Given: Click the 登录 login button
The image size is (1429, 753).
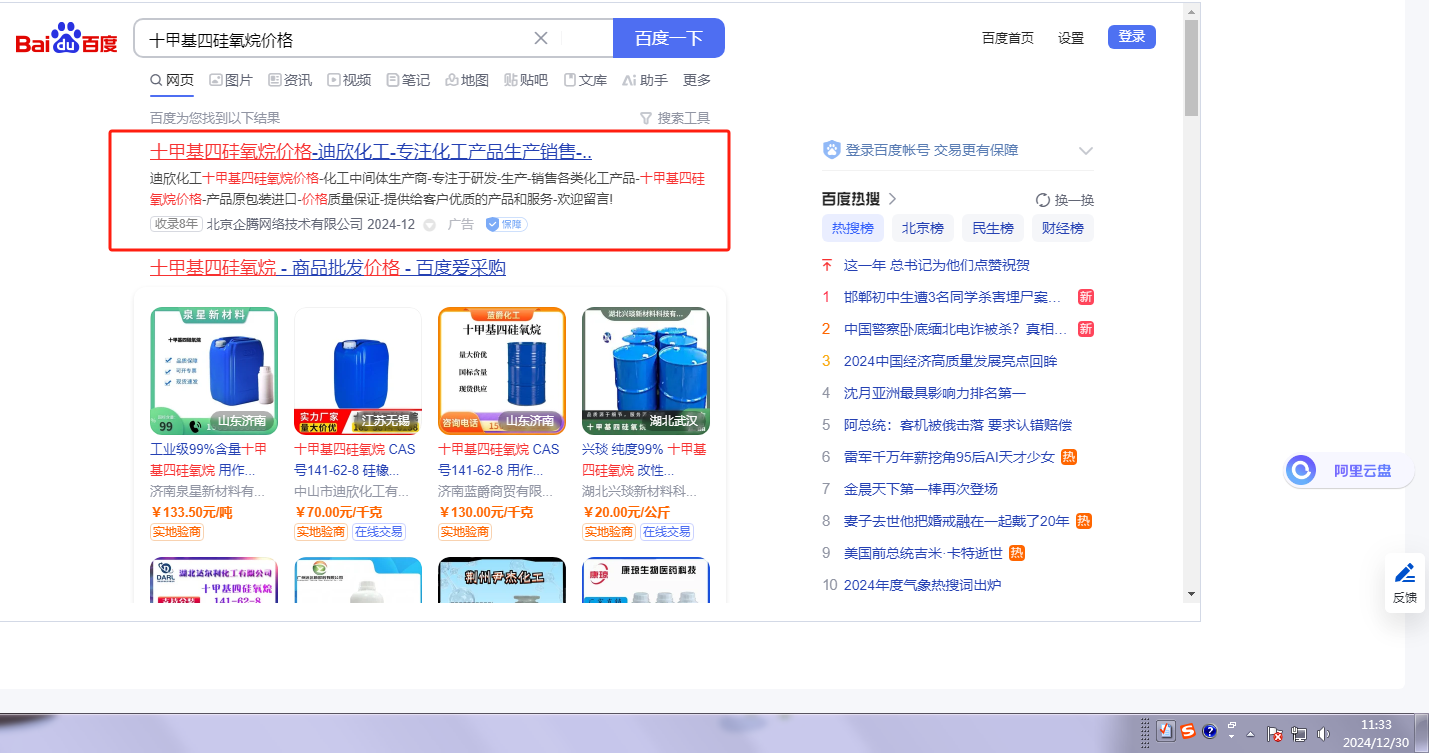Looking at the screenshot, I should tap(1131, 37).
